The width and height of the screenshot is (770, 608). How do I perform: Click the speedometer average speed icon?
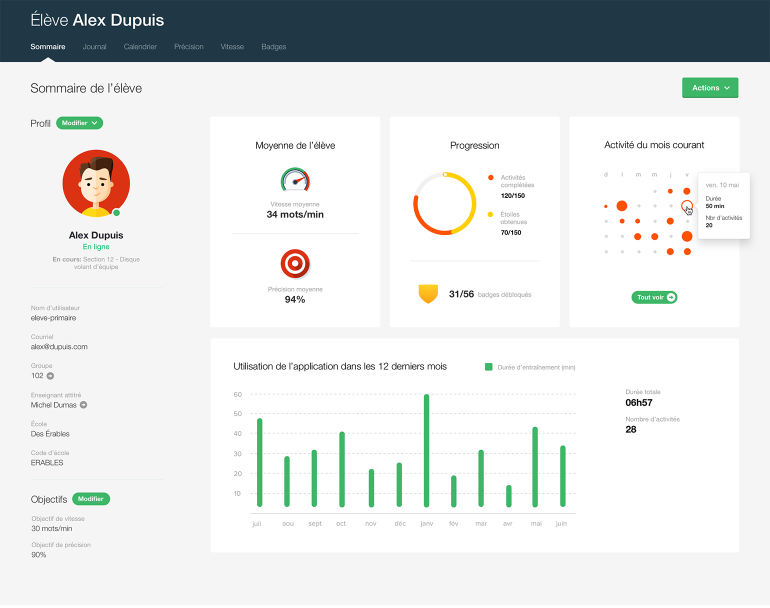tap(295, 179)
